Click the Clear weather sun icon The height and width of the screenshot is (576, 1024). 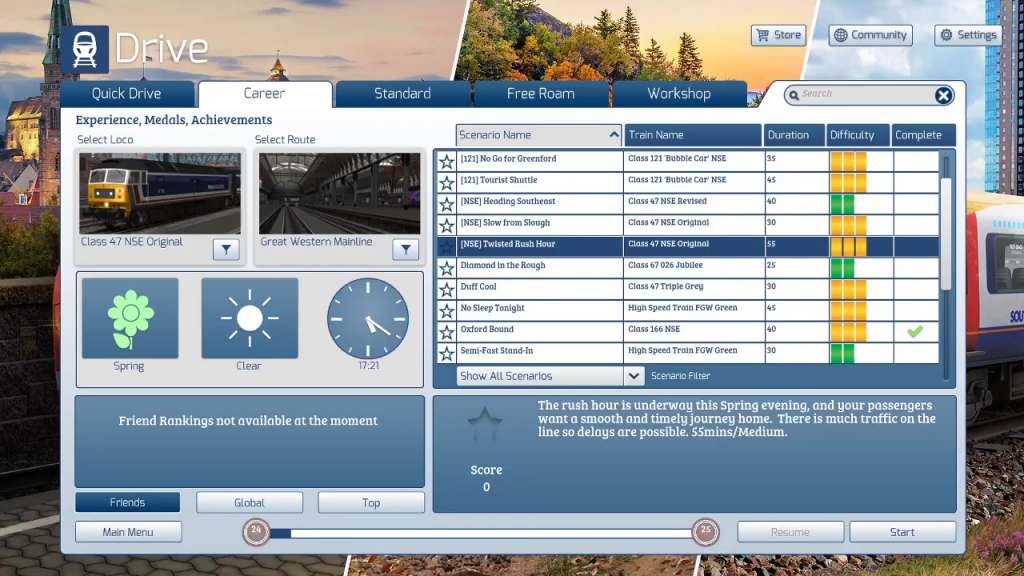pos(249,318)
